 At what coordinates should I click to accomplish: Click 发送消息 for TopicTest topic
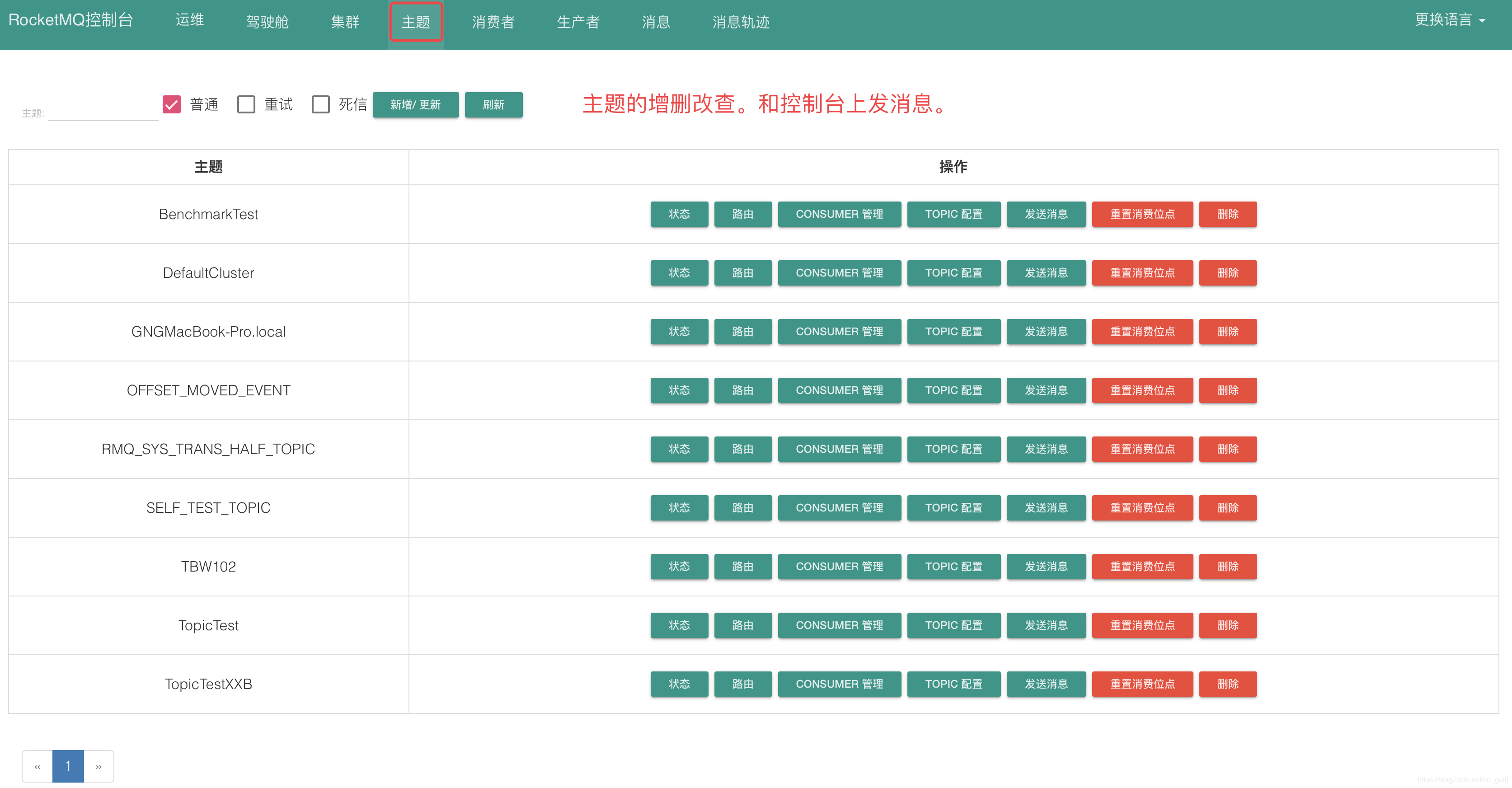point(1046,625)
